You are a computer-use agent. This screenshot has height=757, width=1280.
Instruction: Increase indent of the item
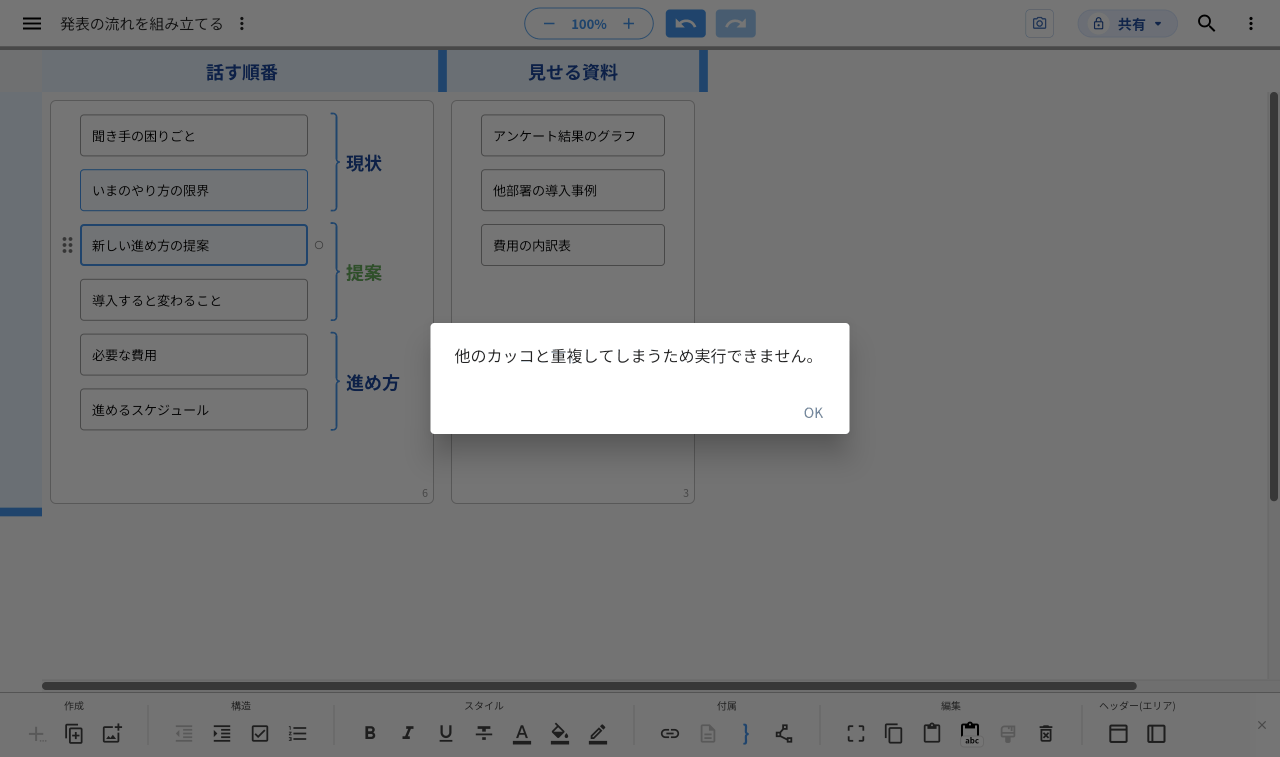pos(222,734)
